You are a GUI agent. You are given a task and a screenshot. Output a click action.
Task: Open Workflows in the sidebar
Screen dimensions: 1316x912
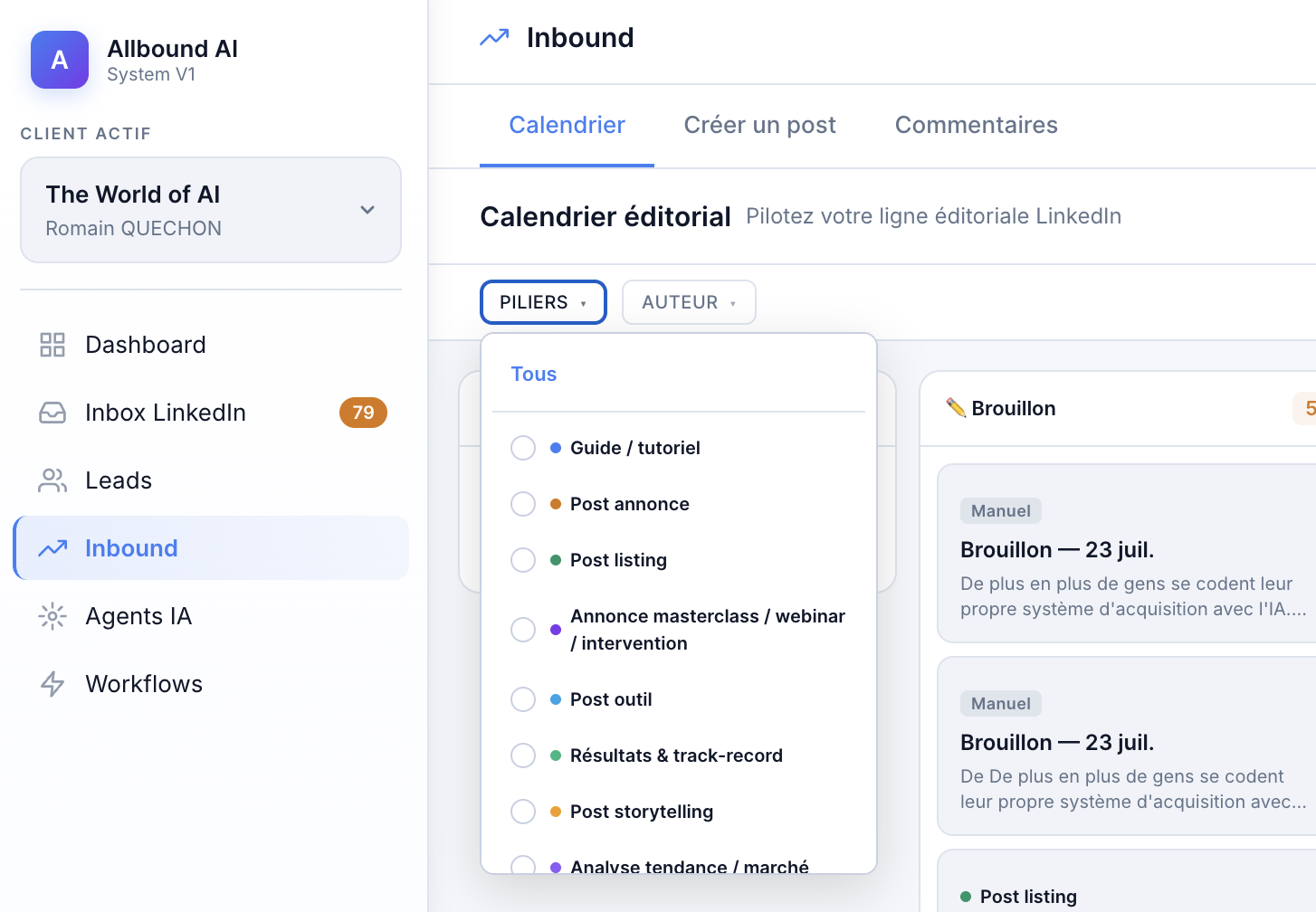click(211, 684)
